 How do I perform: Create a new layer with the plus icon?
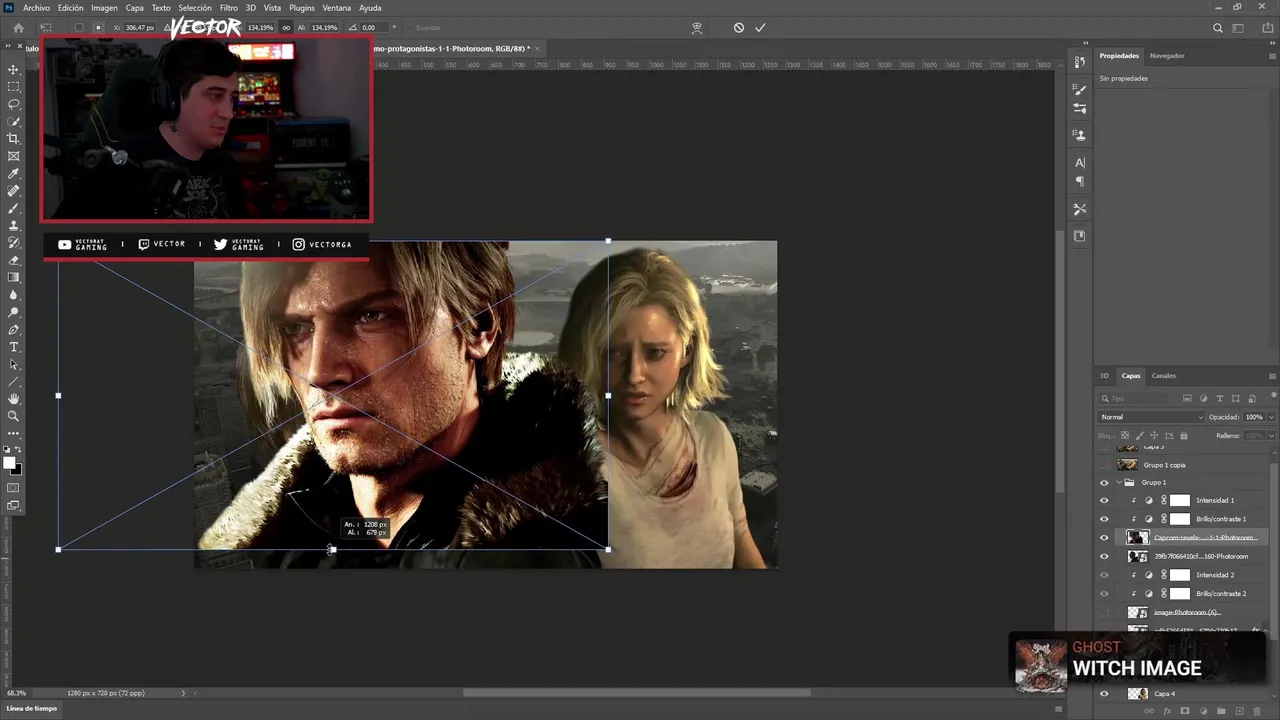[x=1240, y=711]
